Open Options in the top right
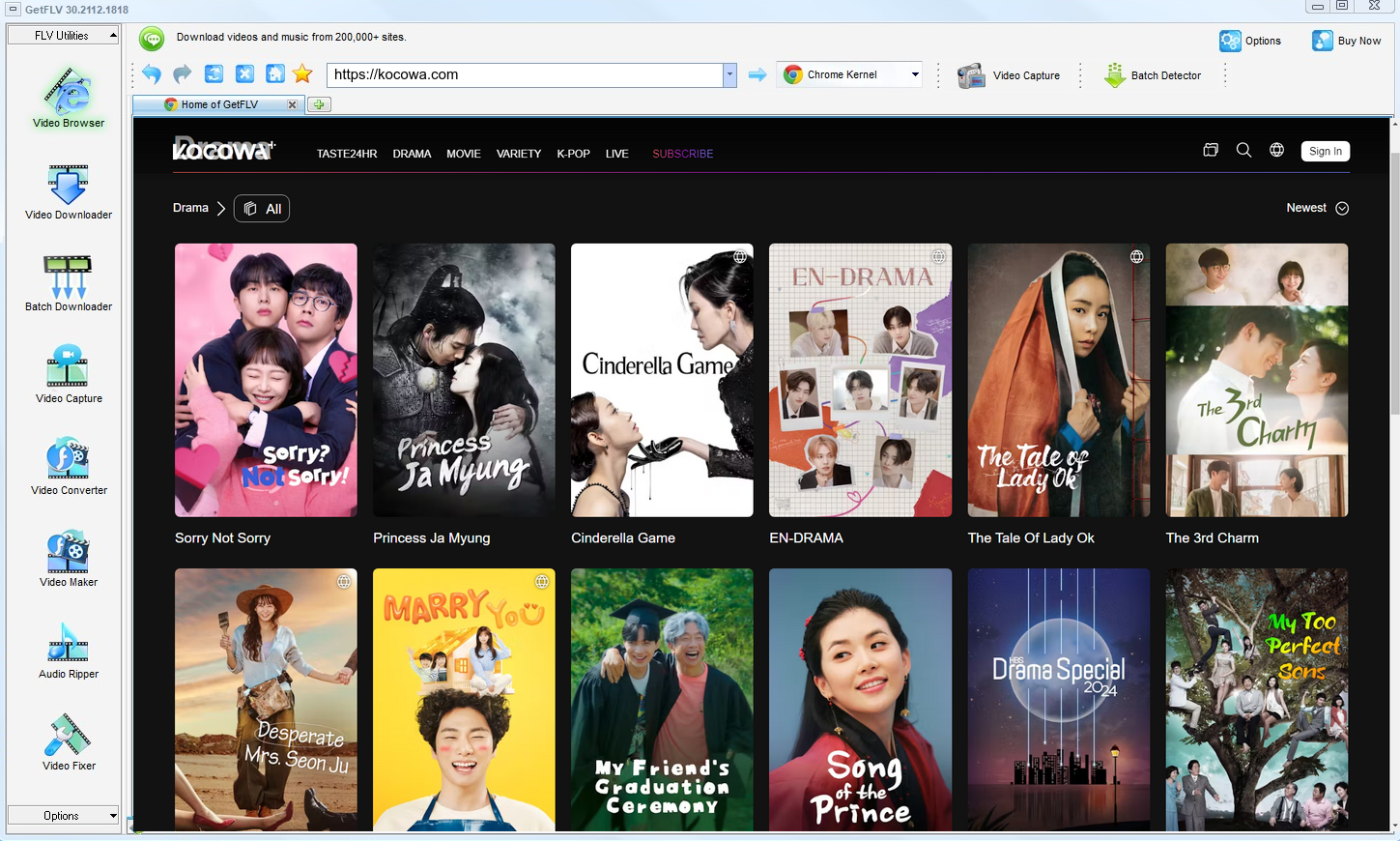Image resolution: width=1400 pixels, height=841 pixels. (1250, 41)
